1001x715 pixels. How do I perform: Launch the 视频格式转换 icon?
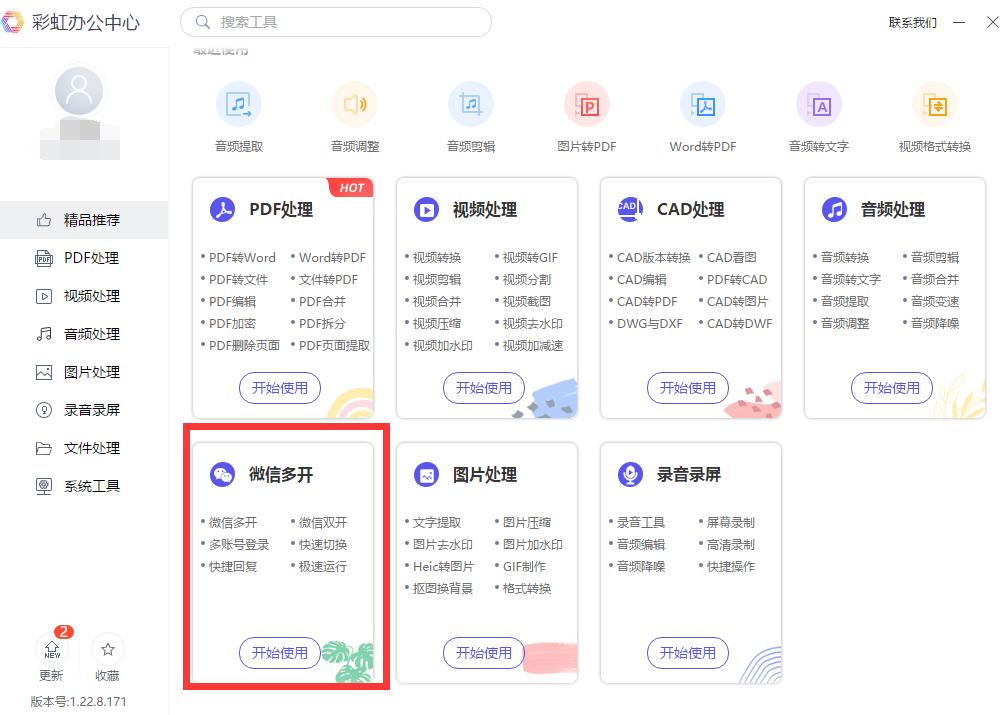tap(933, 103)
